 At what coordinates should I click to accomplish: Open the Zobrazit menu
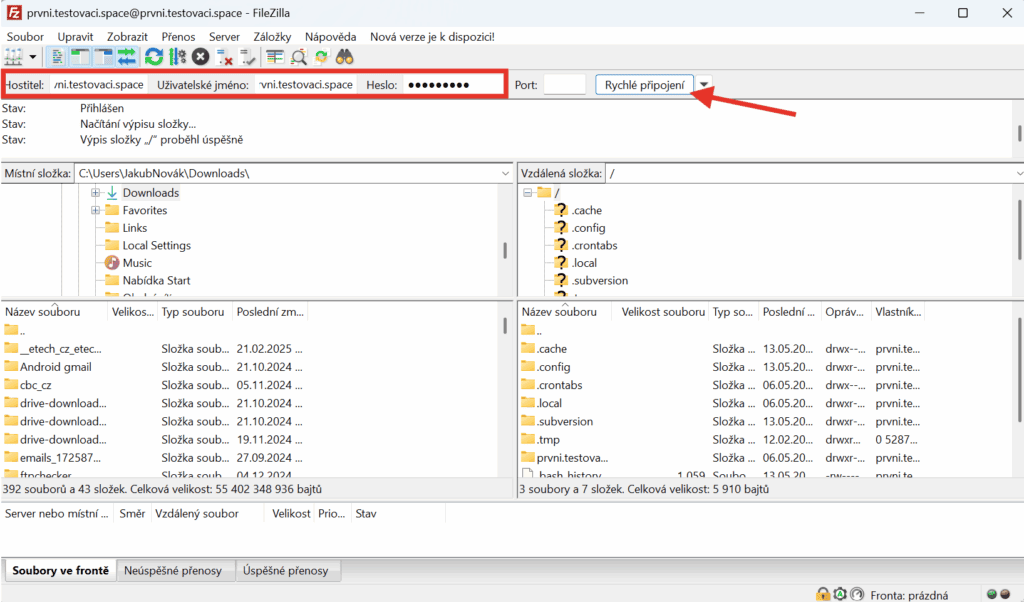[x=127, y=37]
